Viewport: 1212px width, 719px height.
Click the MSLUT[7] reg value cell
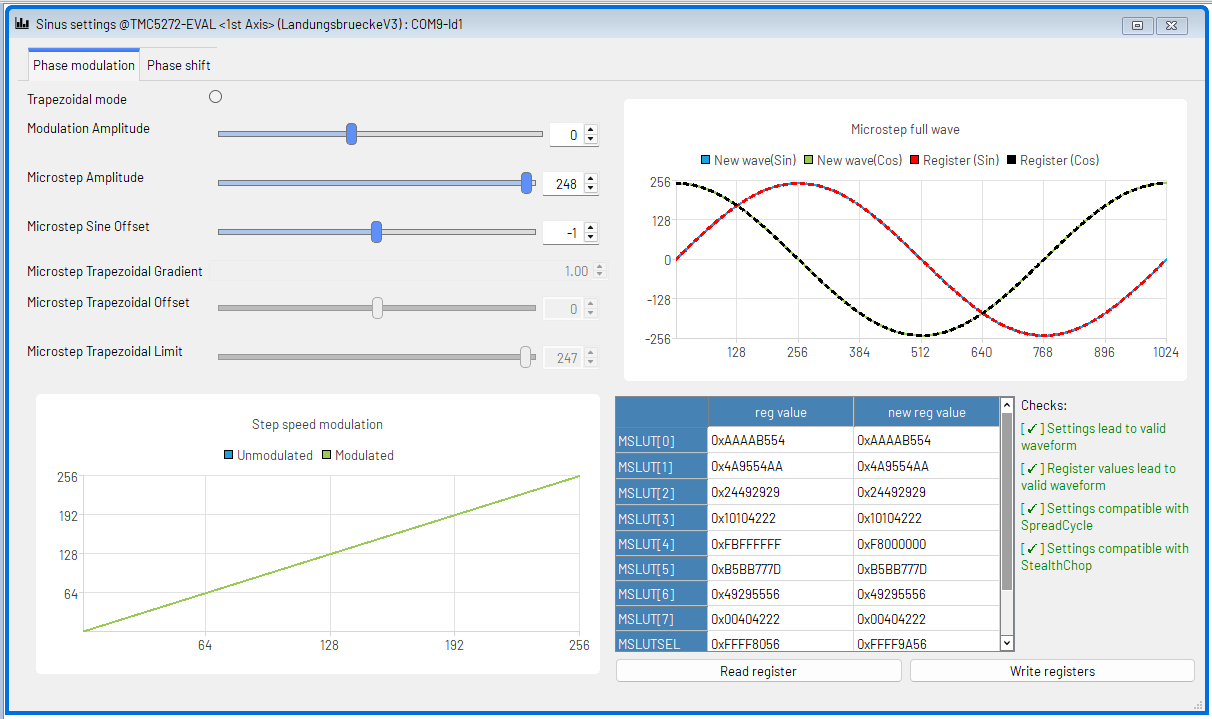pyautogui.click(x=781, y=619)
